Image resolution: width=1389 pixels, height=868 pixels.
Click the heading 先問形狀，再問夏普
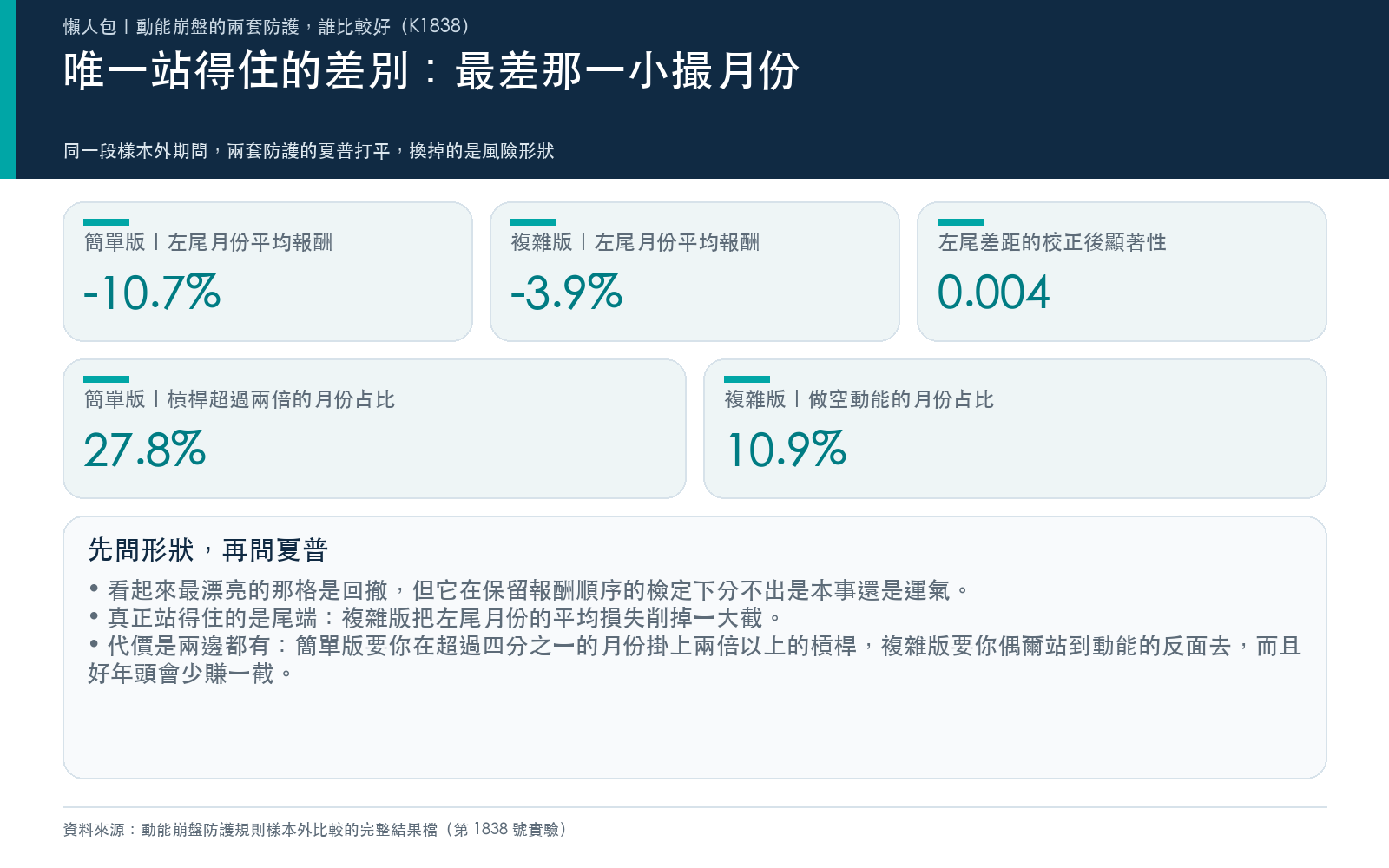(x=207, y=550)
